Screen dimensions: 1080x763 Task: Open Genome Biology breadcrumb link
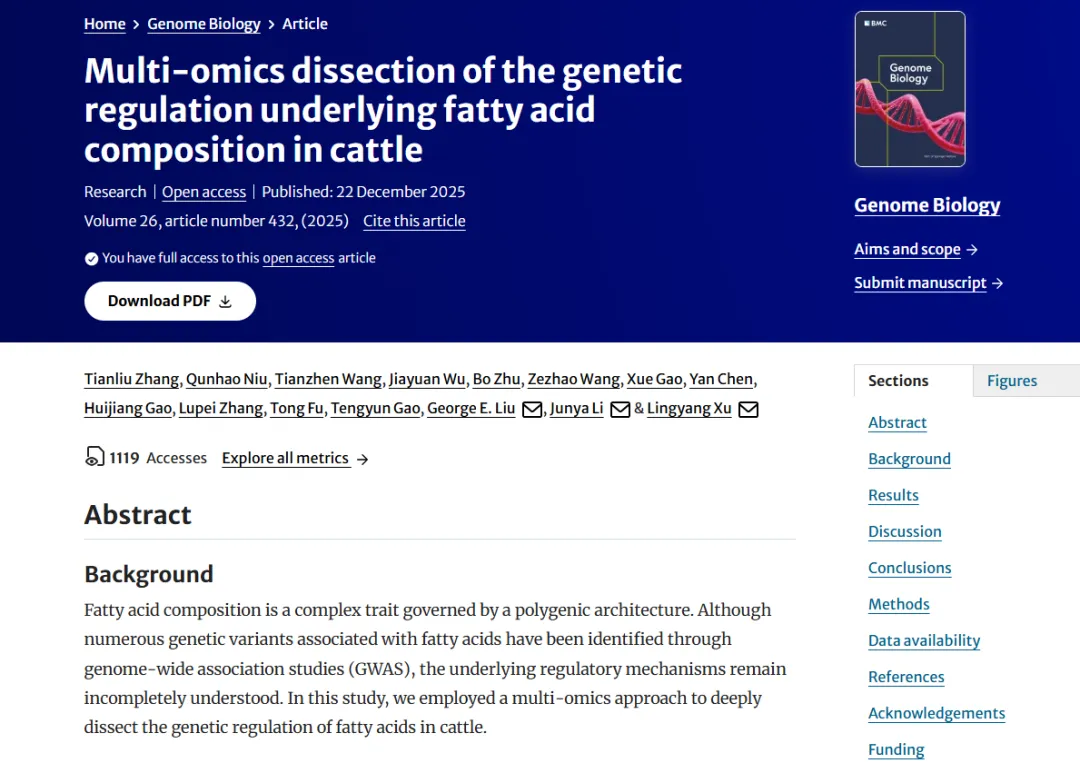204,24
